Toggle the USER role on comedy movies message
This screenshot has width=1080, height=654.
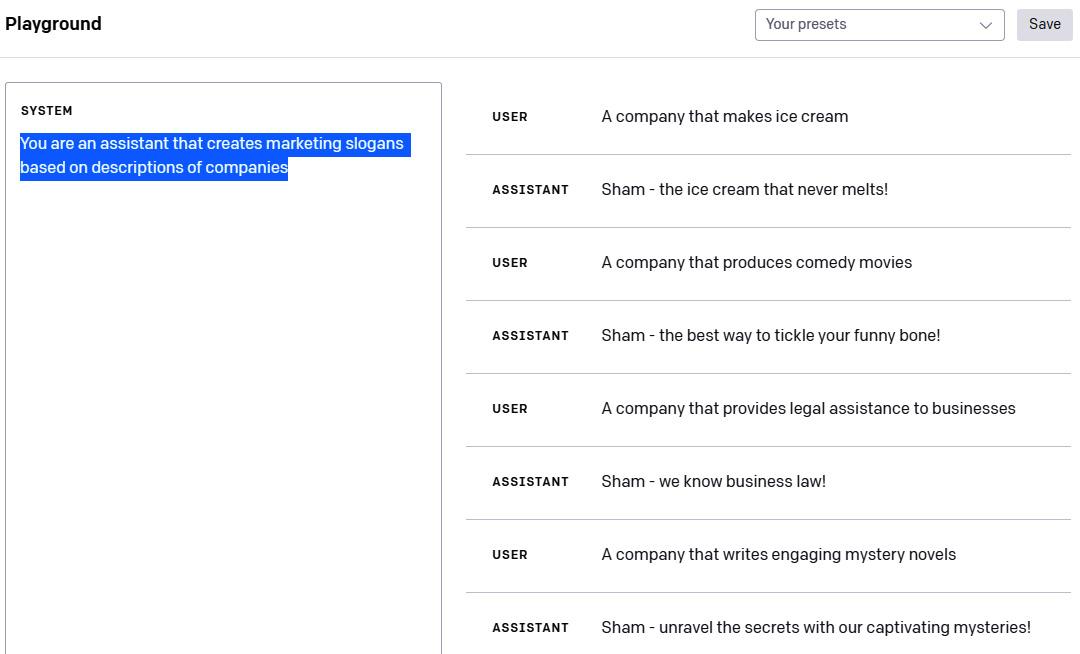[510, 263]
